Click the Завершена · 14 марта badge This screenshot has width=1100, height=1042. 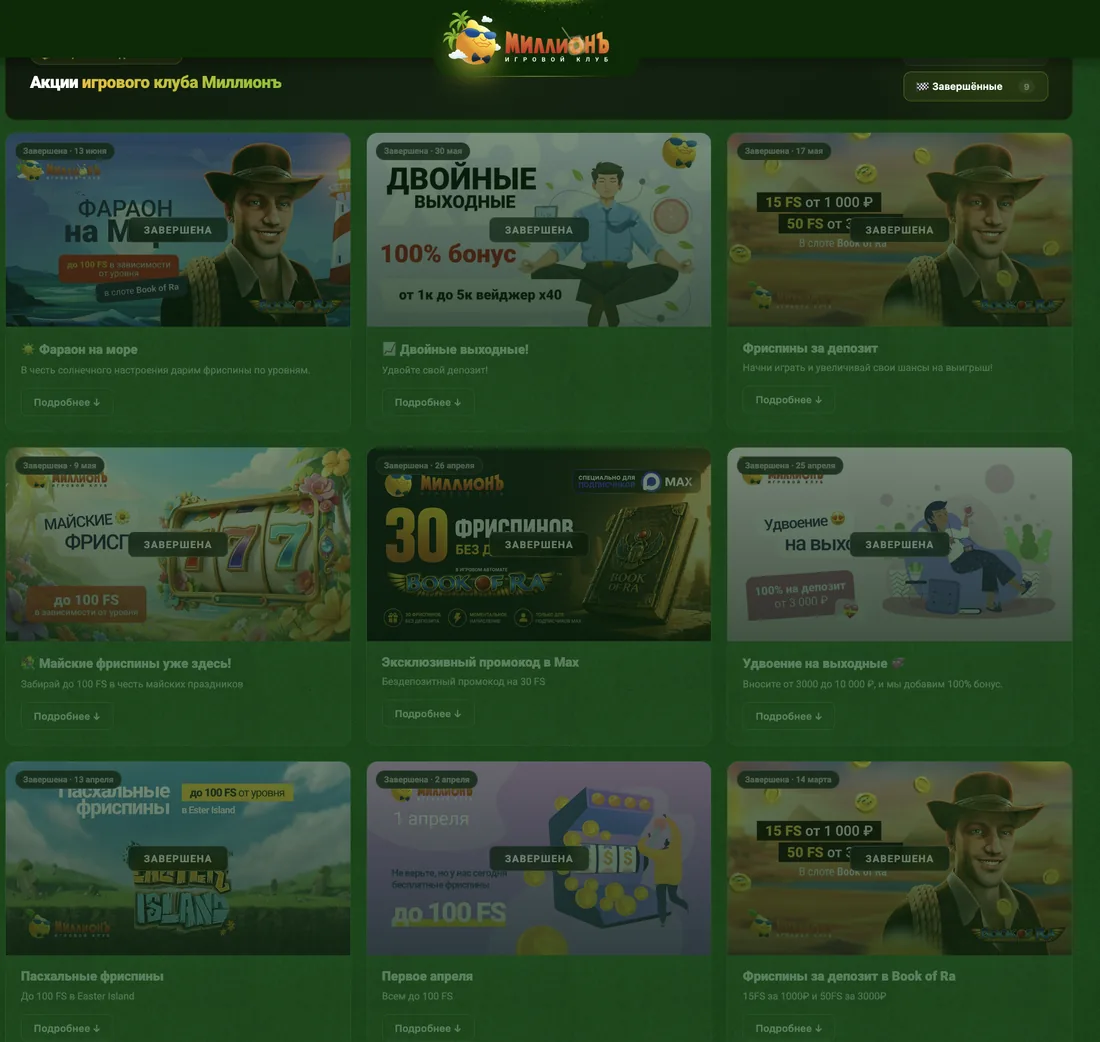click(788, 780)
